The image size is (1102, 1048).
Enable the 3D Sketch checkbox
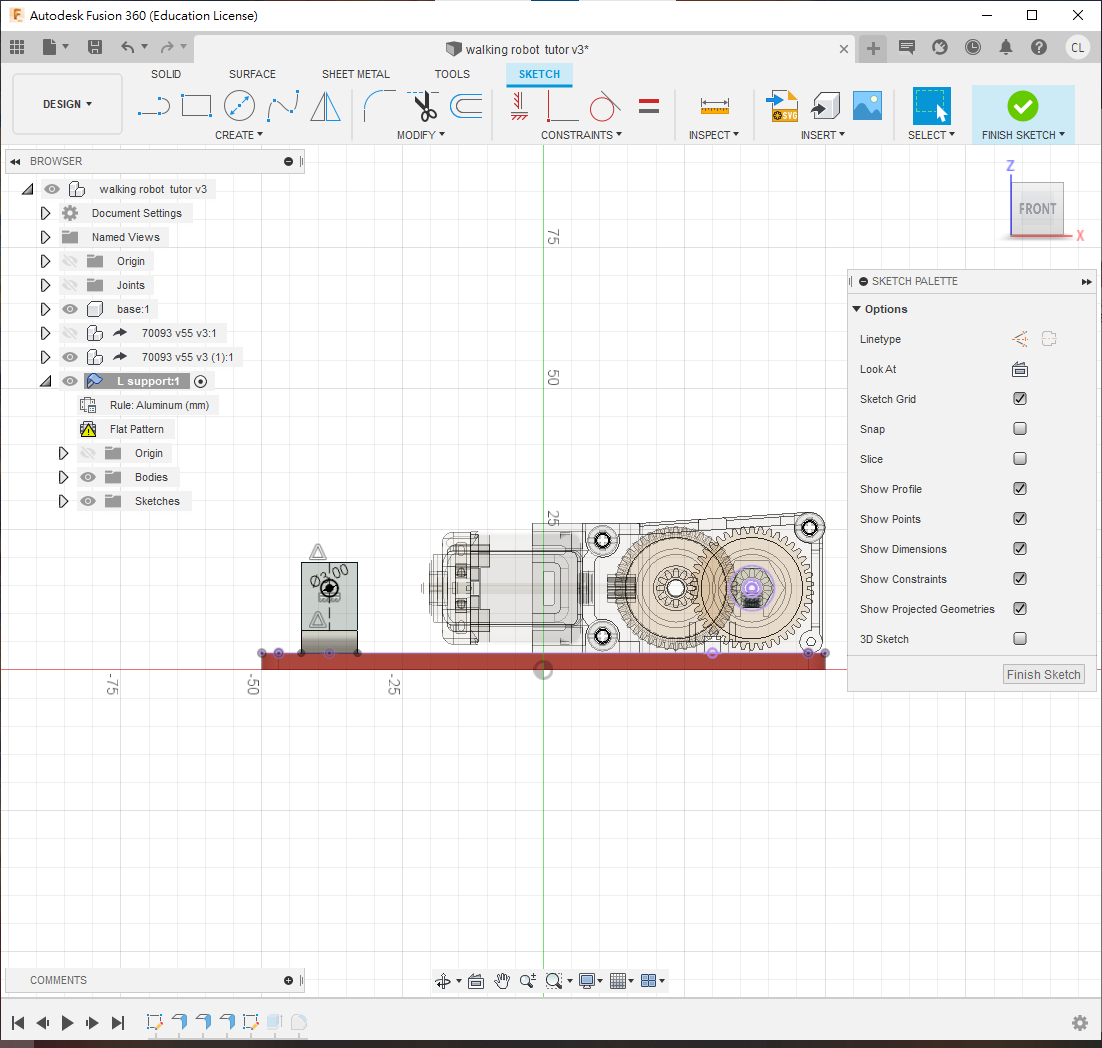(x=1020, y=639)
